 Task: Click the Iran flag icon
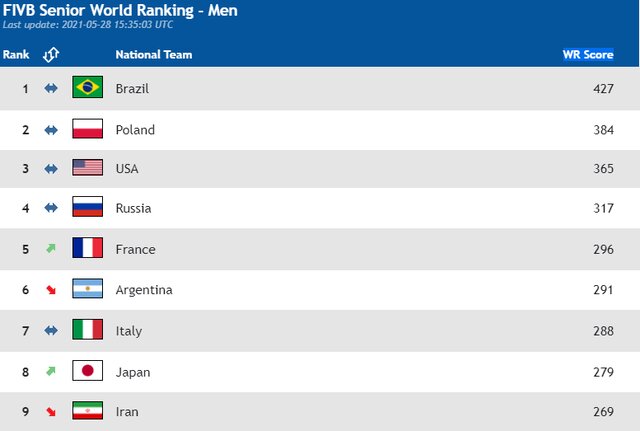pos(88,410)
